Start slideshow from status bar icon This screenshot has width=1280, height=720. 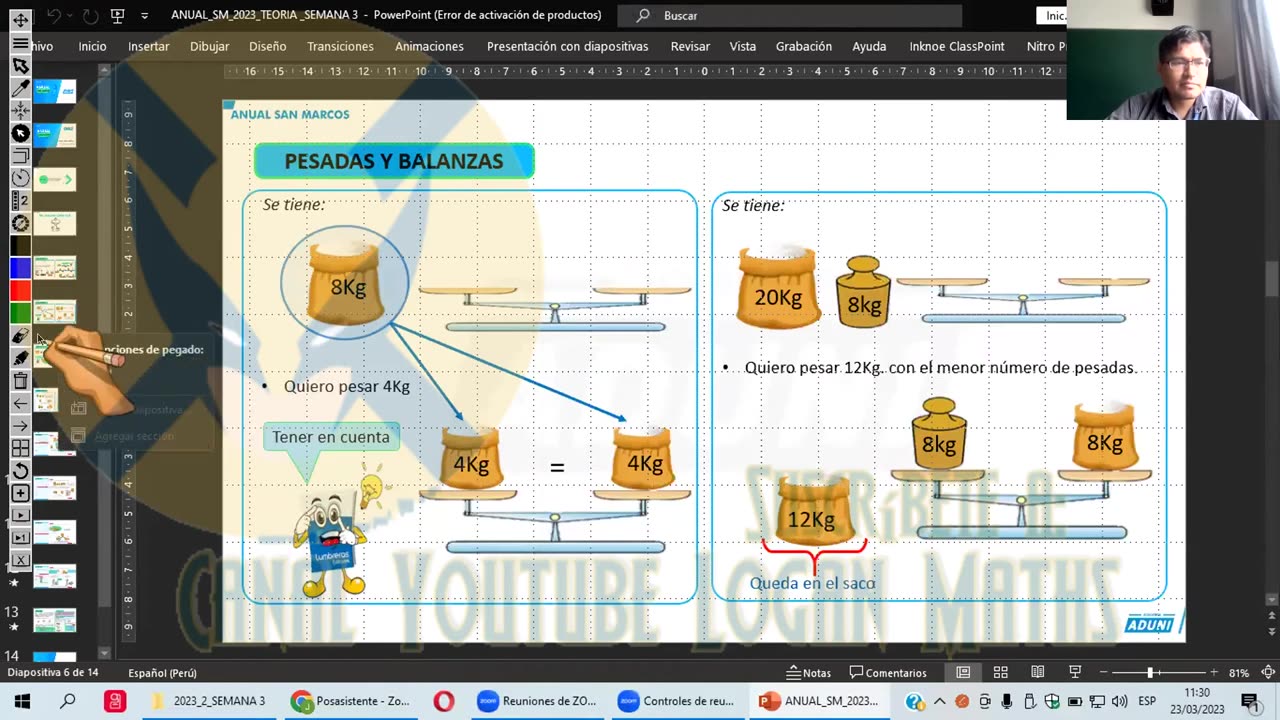pyautogui.click(x=1075, y=672)
